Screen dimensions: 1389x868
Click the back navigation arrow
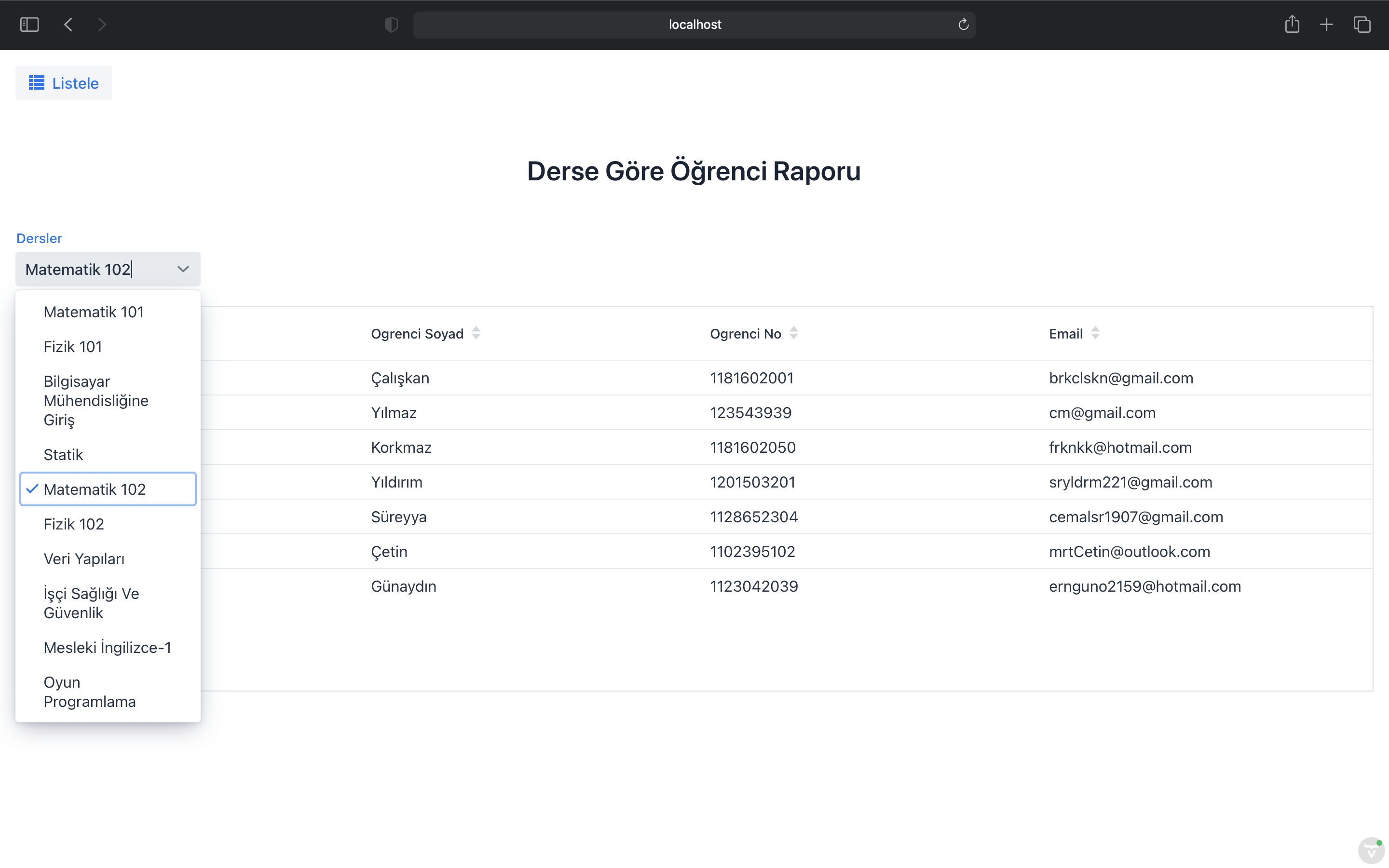click(x=68, y=24)
